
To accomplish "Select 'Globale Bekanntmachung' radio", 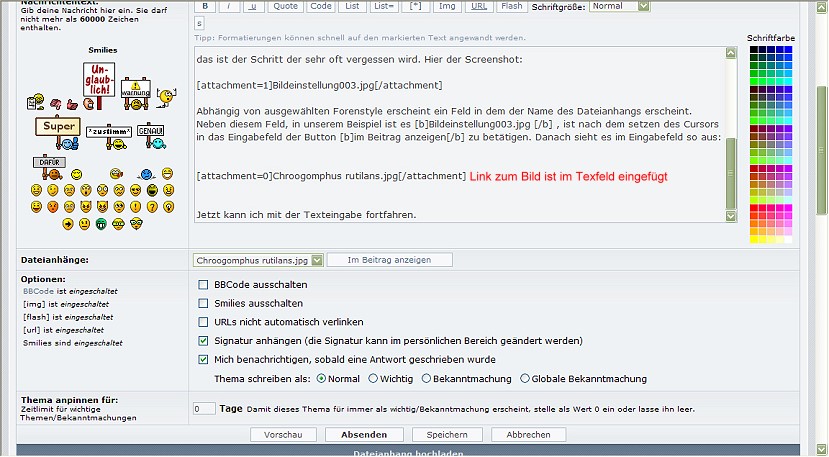I will (x=524, y=379).
